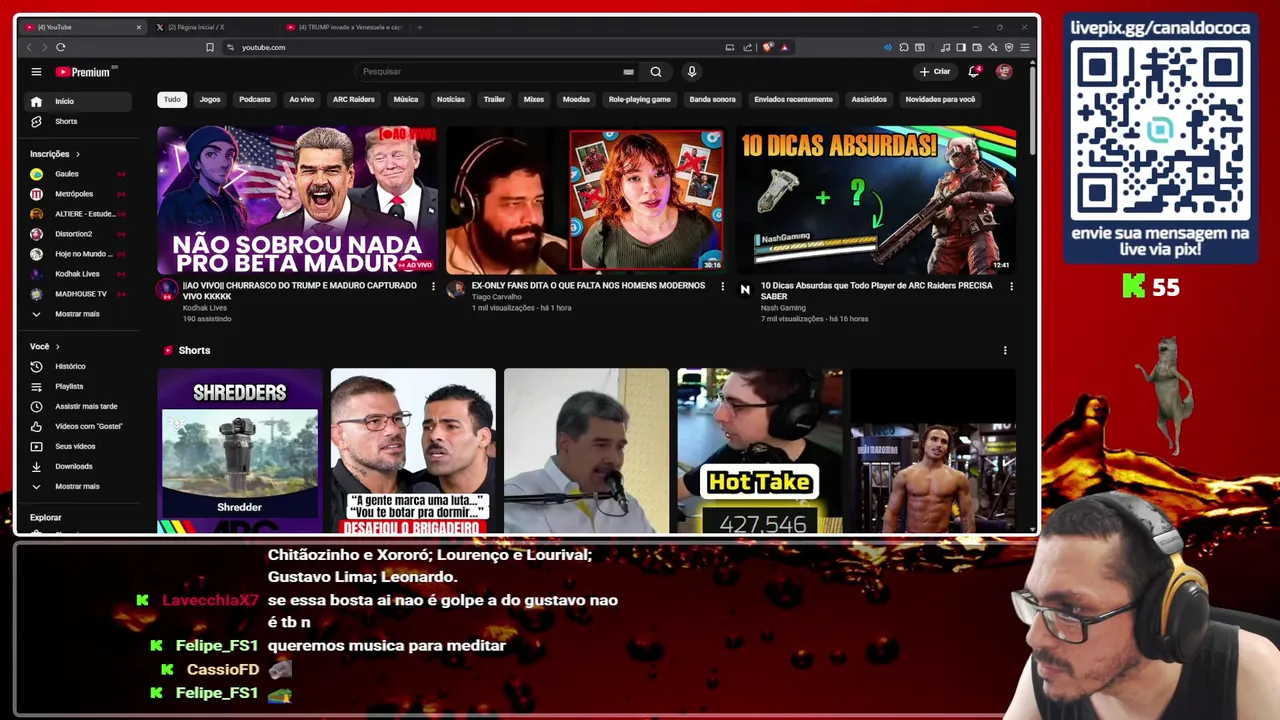1280x720 pixels.
Task: Open options menu for Kodhak Lives video
Action: point(433,286)
